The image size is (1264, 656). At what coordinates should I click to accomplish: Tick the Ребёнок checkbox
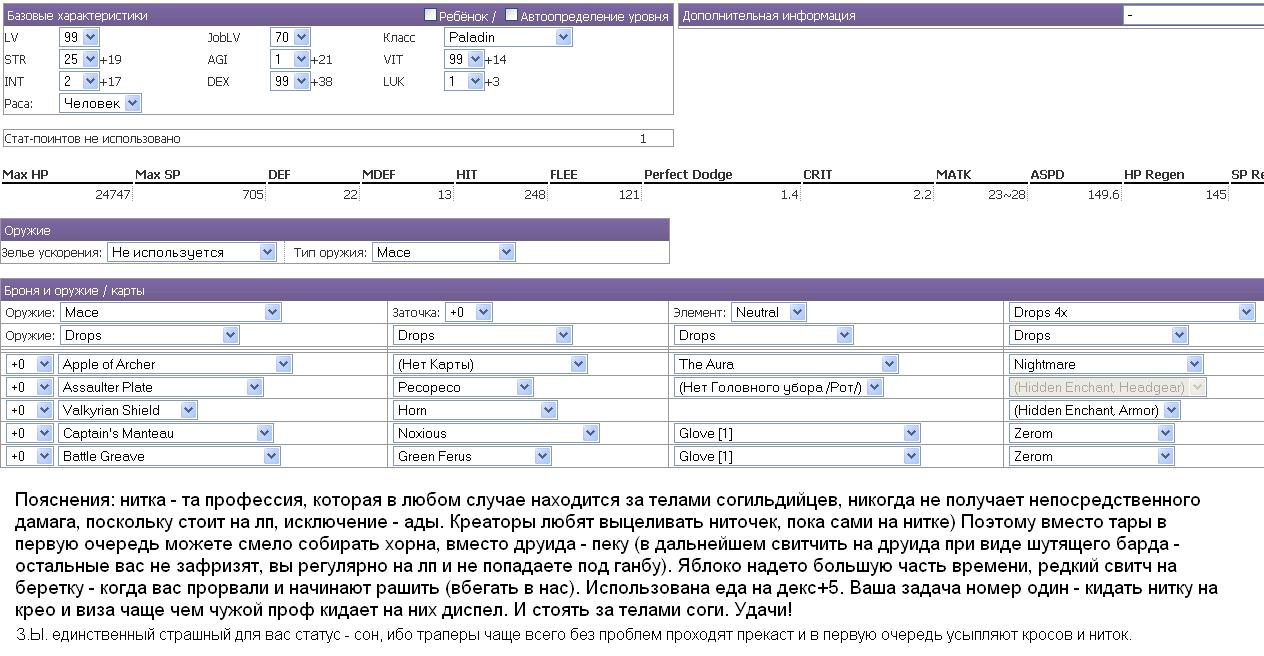click(431, 15)
